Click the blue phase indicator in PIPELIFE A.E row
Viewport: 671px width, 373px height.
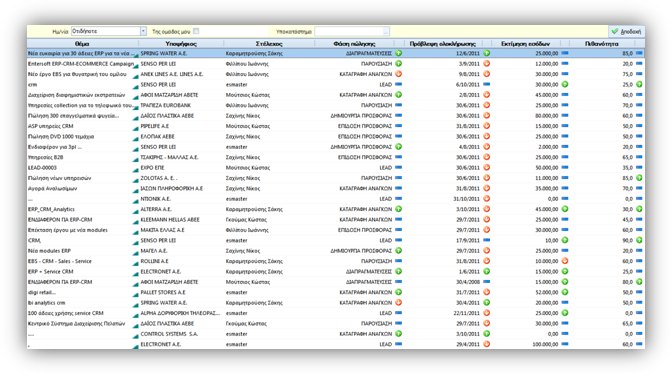coord(398,126)
